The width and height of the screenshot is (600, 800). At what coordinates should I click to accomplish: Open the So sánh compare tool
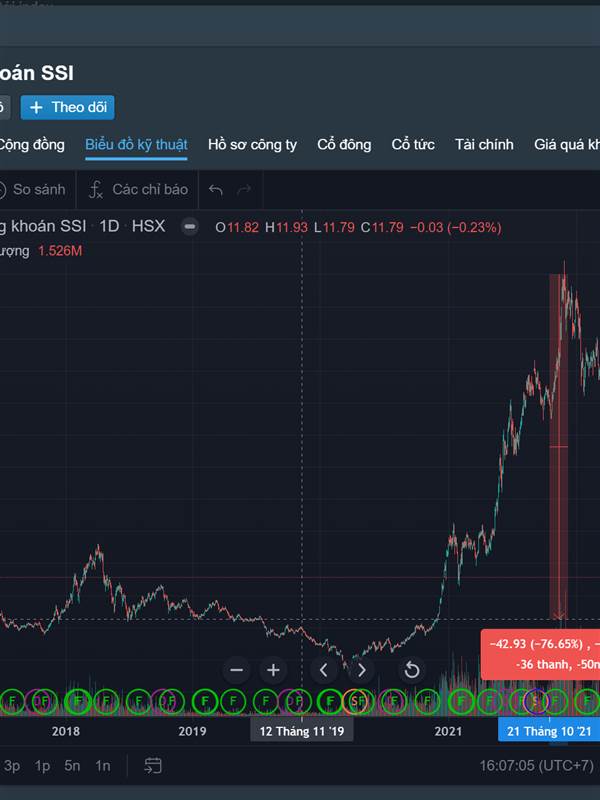(x=33, y=190)
